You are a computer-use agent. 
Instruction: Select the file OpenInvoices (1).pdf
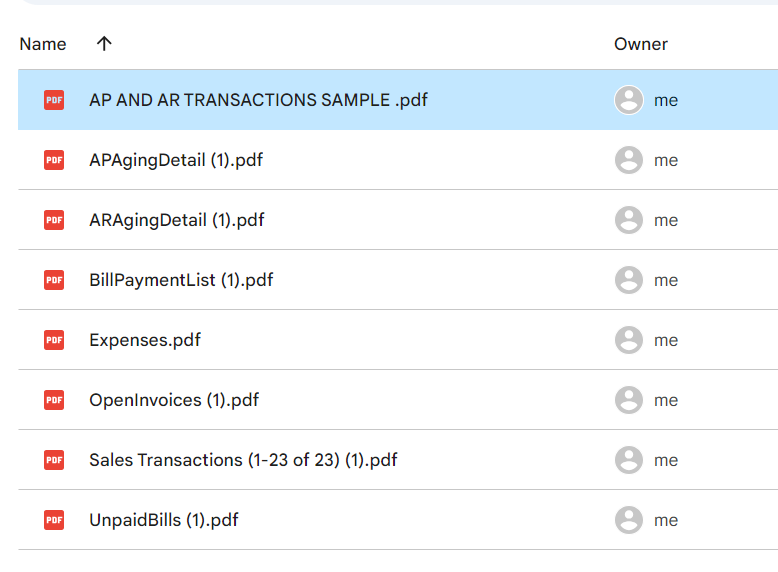click(174, 400)
